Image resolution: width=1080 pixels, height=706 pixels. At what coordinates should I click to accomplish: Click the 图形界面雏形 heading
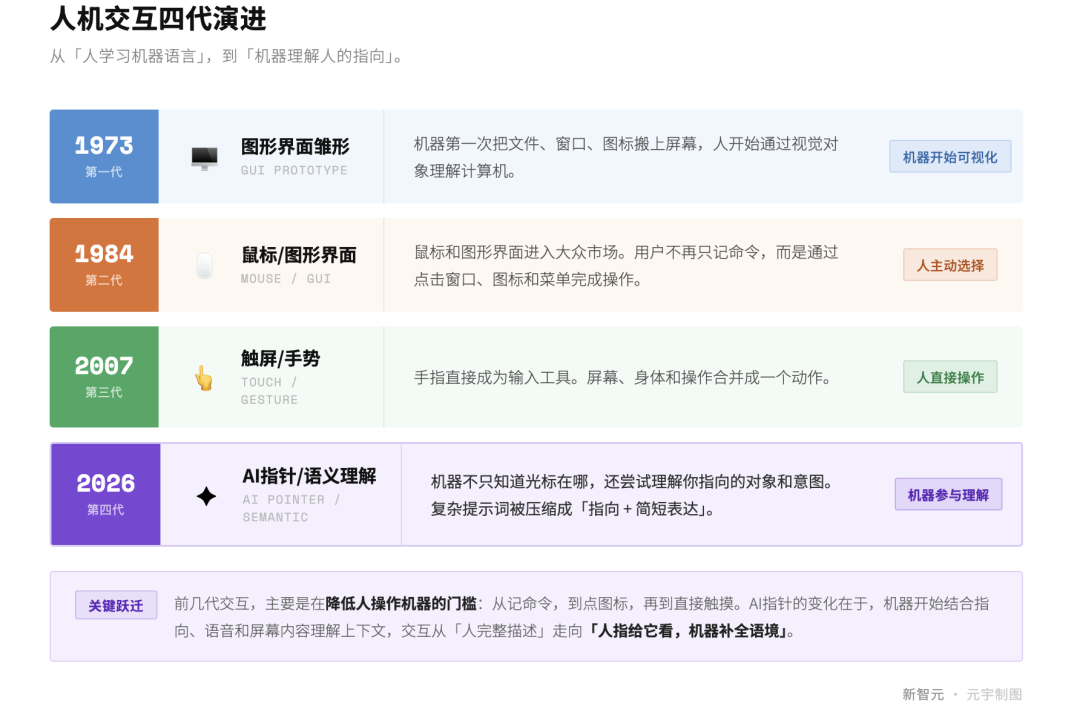pyautogui.click(x=295, y=147)
